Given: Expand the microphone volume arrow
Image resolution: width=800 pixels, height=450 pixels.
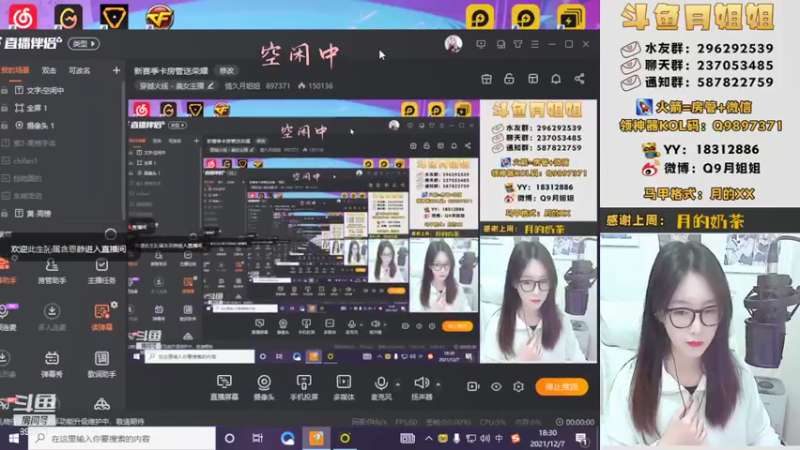Looking at the screenshot, I should 397,384.
